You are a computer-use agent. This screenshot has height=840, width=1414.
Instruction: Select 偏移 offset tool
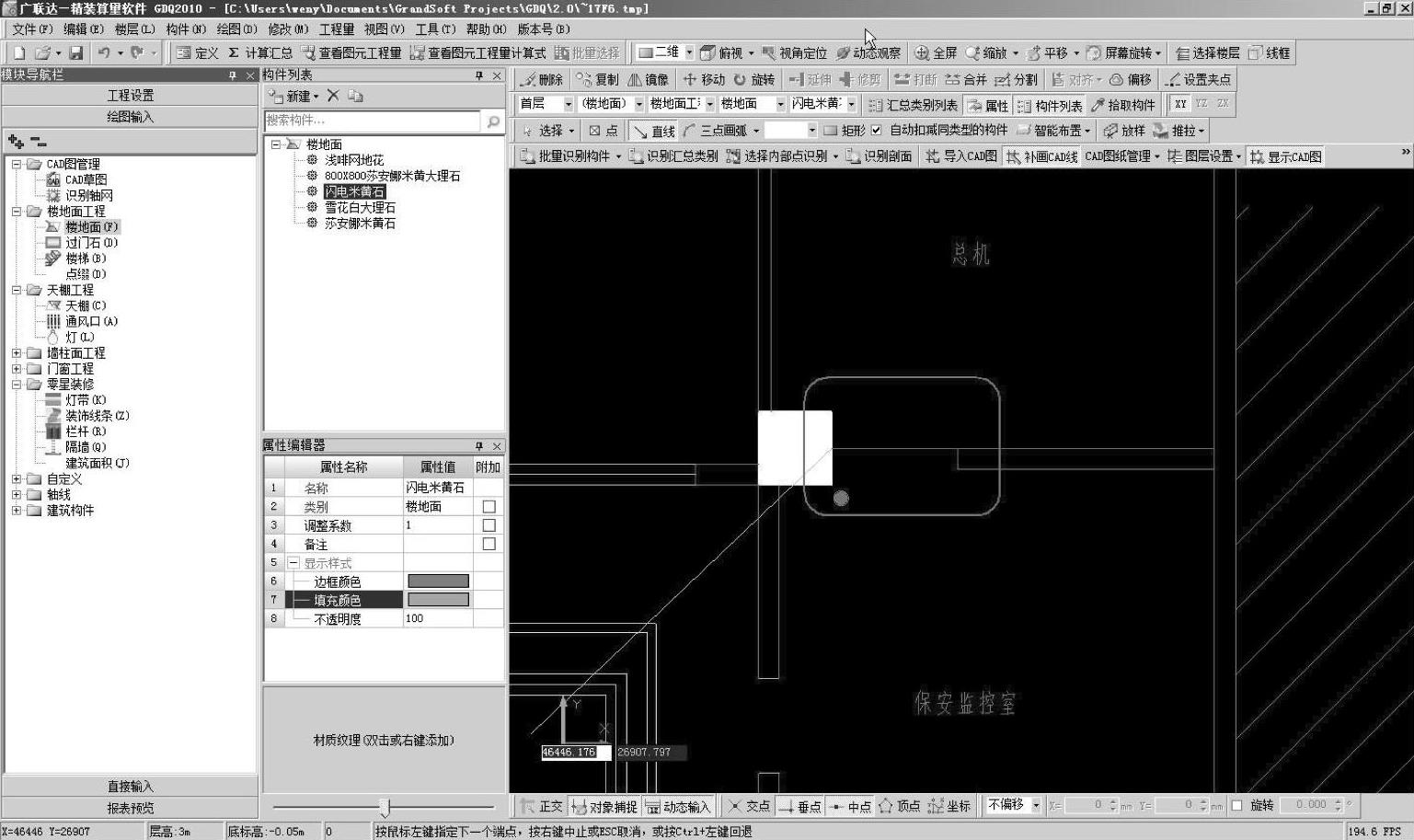[1131, 80]
